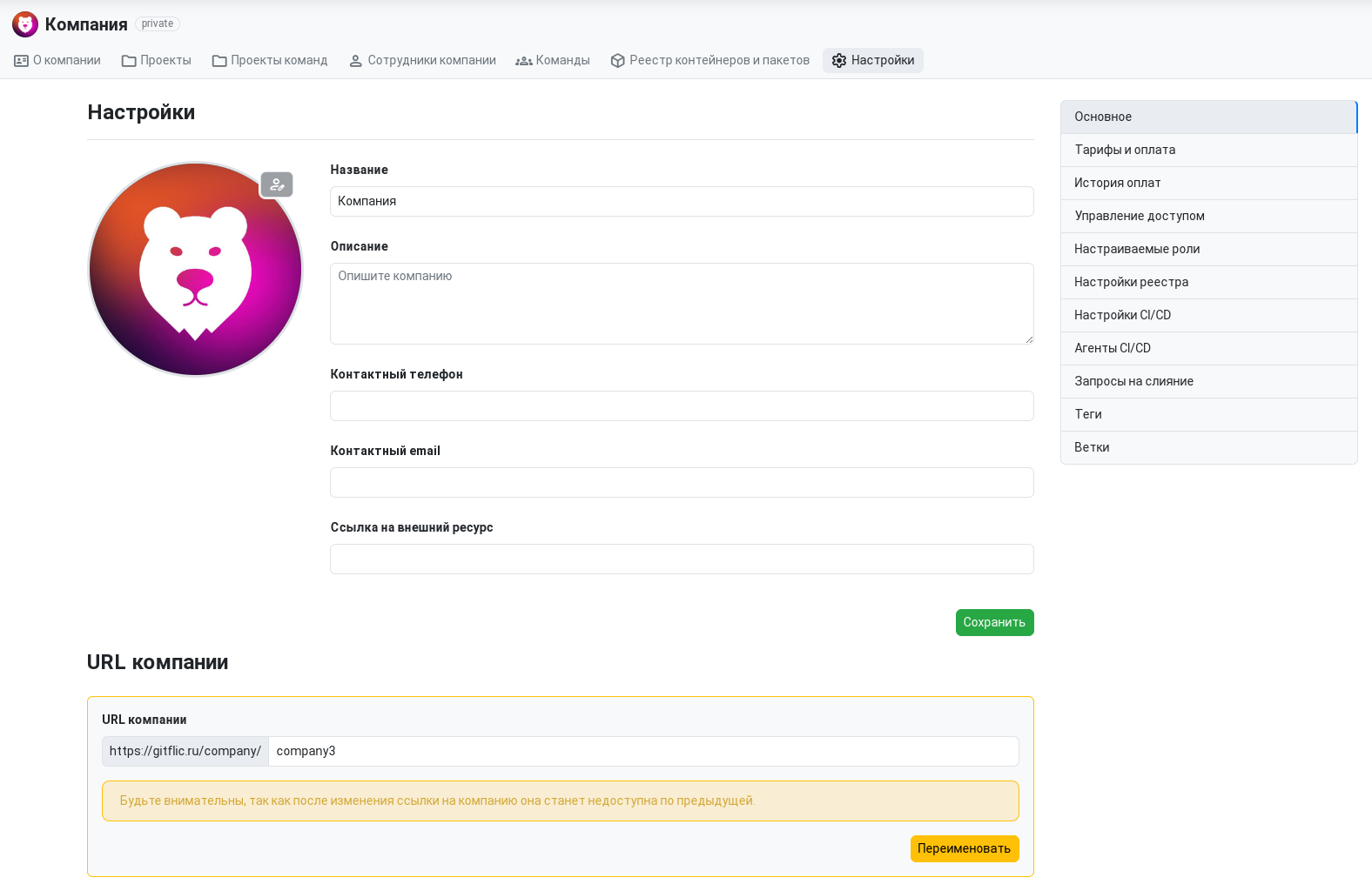The height and width of the screenshot is (891, 1372).
Task: Click the Переименовать button
Action: [965, 849]
